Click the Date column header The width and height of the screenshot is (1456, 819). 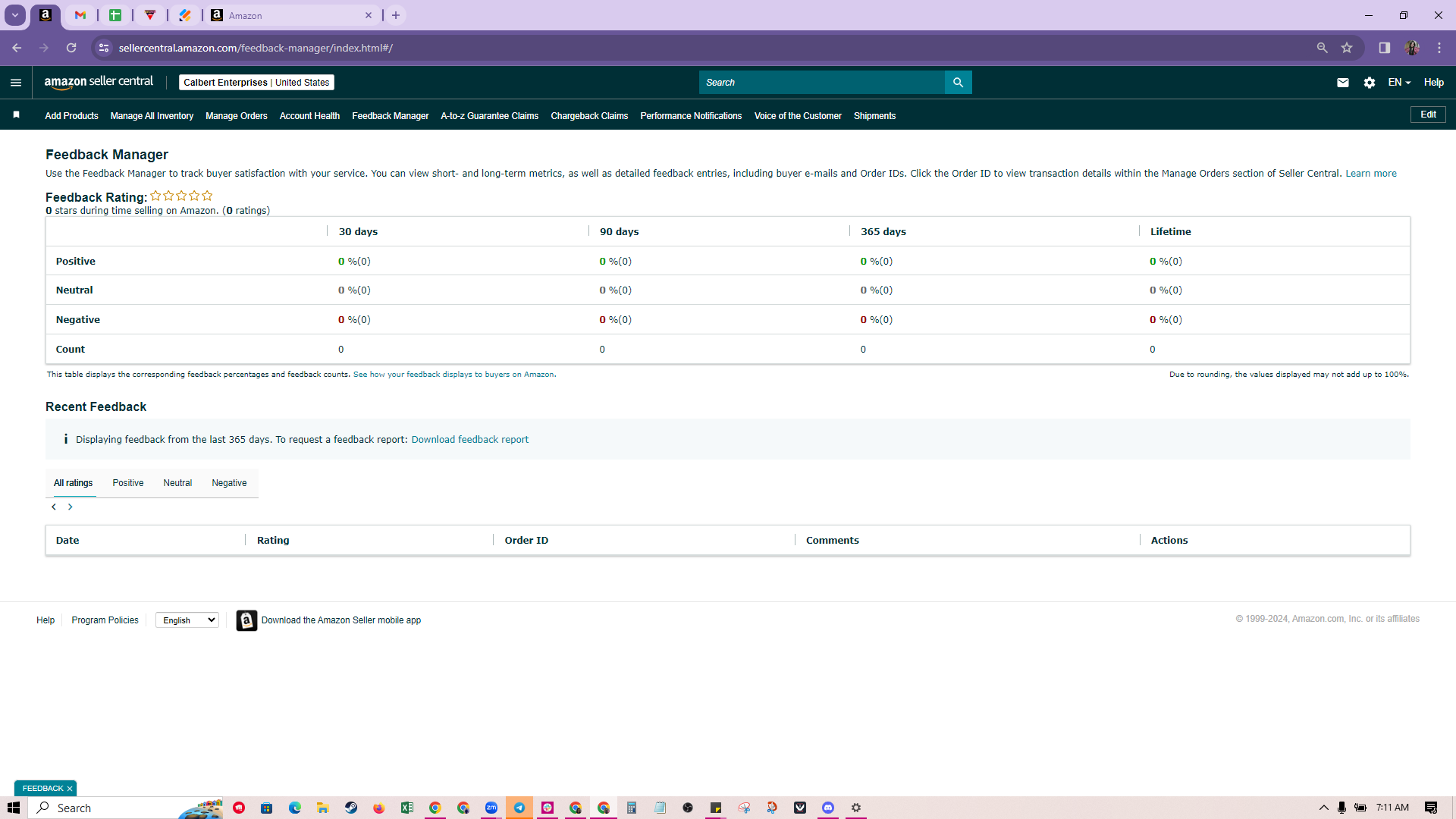[67, 540]
